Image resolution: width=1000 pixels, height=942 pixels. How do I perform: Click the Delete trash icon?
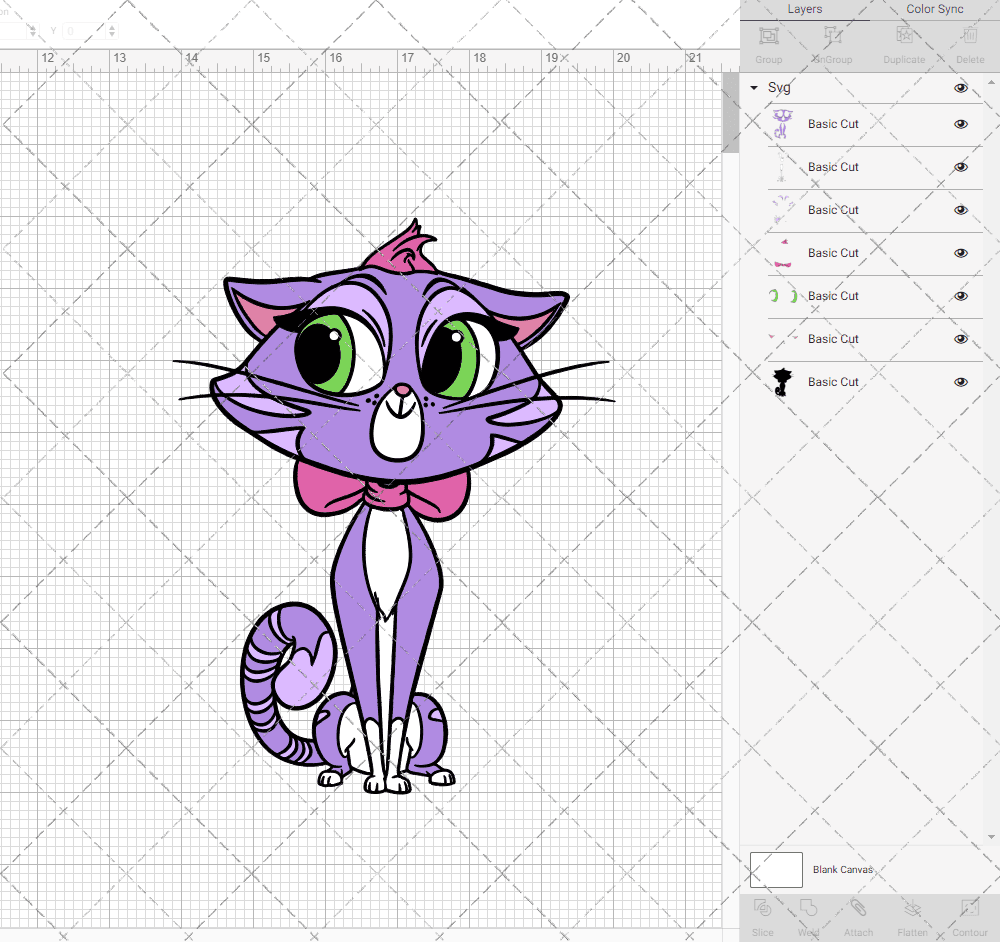click(970, 36)
